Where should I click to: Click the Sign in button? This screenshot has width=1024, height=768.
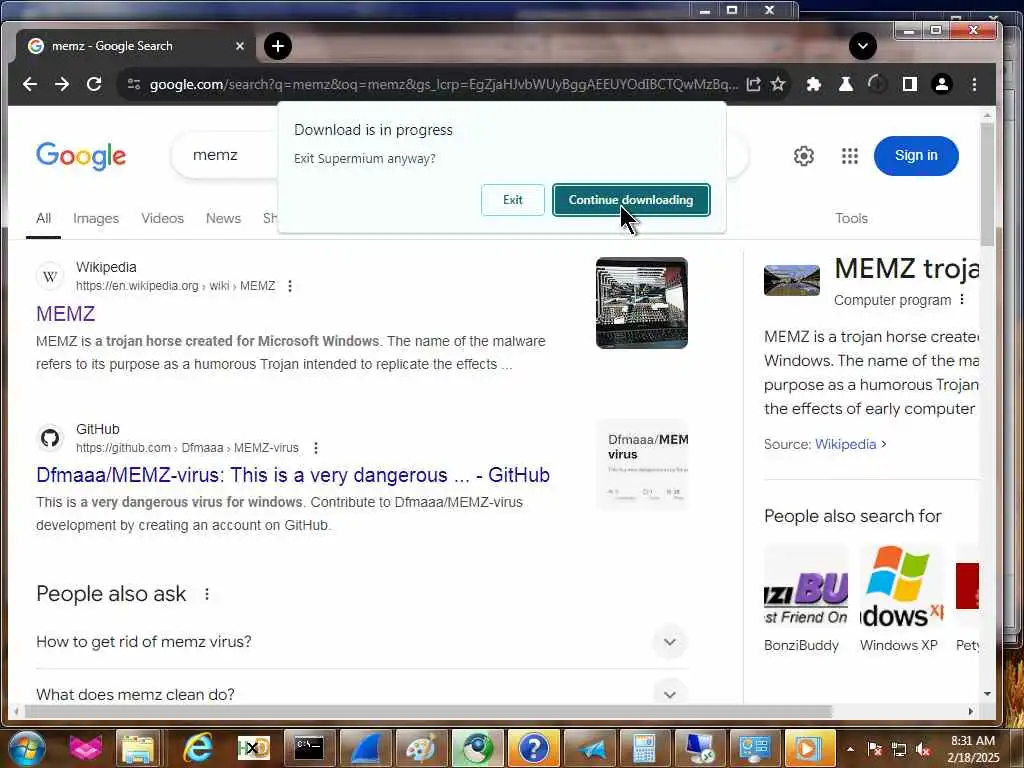point(916,156)
